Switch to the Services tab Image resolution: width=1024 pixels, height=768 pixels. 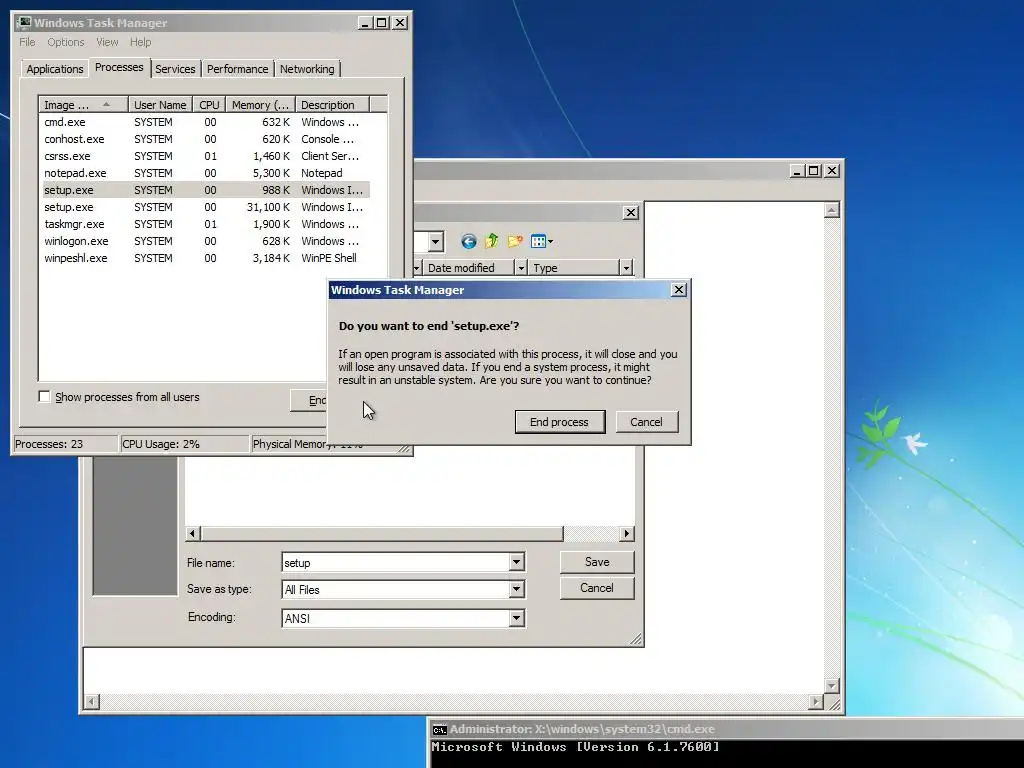[x=175, y=69]
